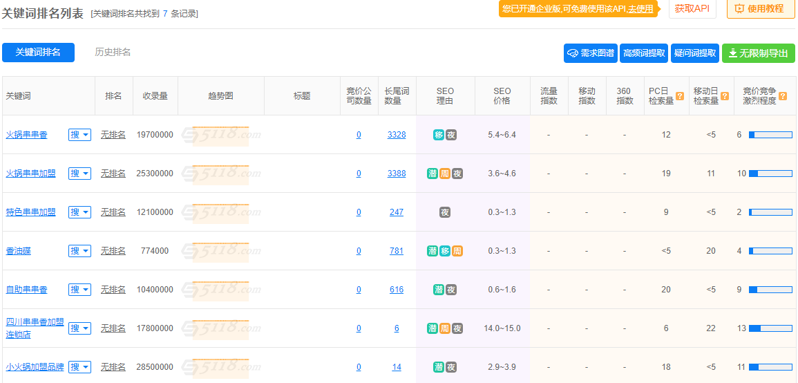
Task: Click the SEO价格 column header
Action: 502,96
